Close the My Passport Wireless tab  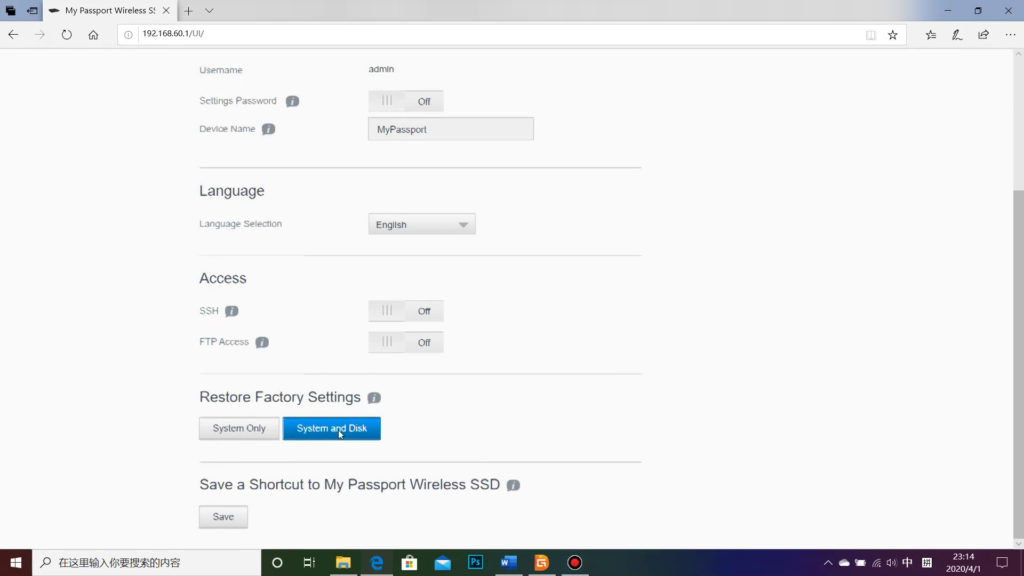(x=166, y=10)
